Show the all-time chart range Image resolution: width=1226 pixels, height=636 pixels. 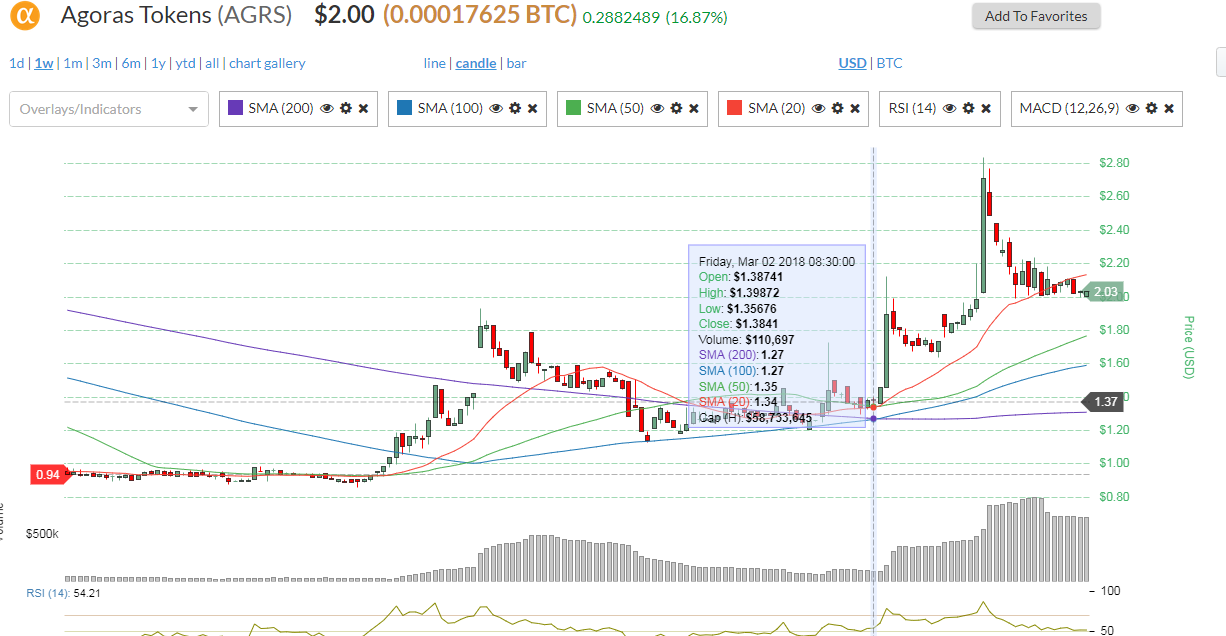click(212, 63)
